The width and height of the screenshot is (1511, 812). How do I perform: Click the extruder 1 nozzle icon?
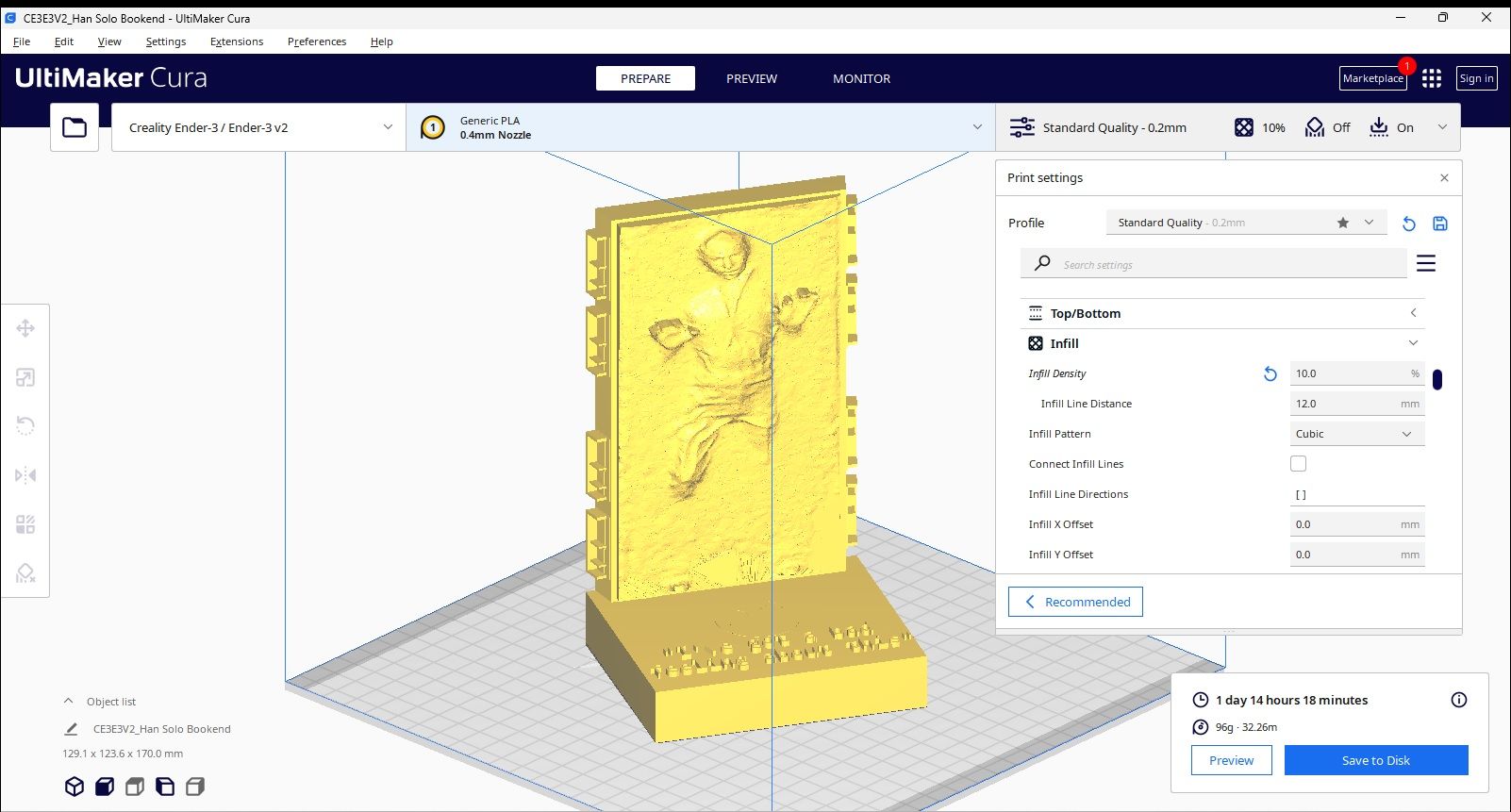[x=433, y=127]
